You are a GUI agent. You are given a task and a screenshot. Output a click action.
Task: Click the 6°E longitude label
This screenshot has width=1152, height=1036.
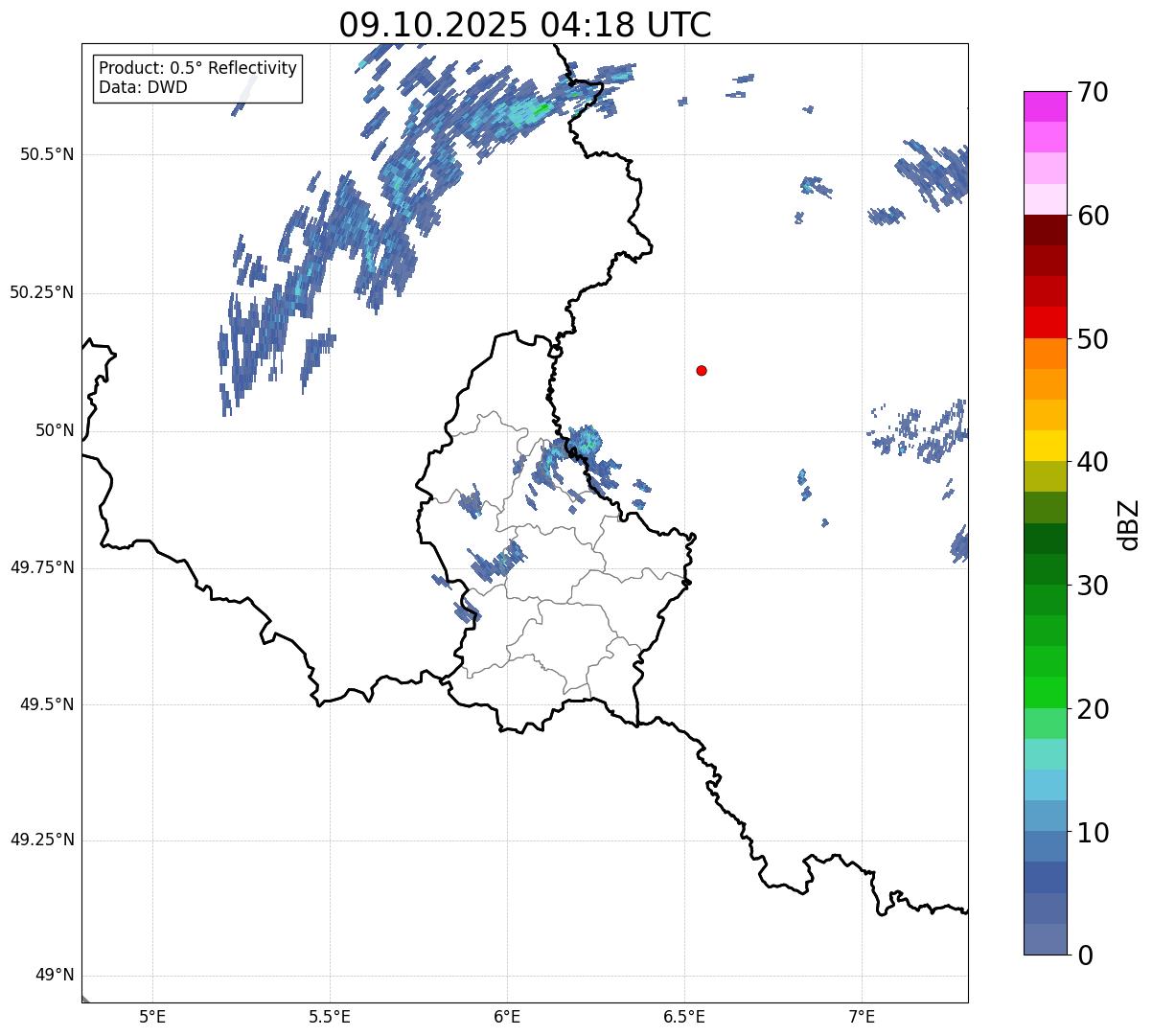coord(507,1017)
